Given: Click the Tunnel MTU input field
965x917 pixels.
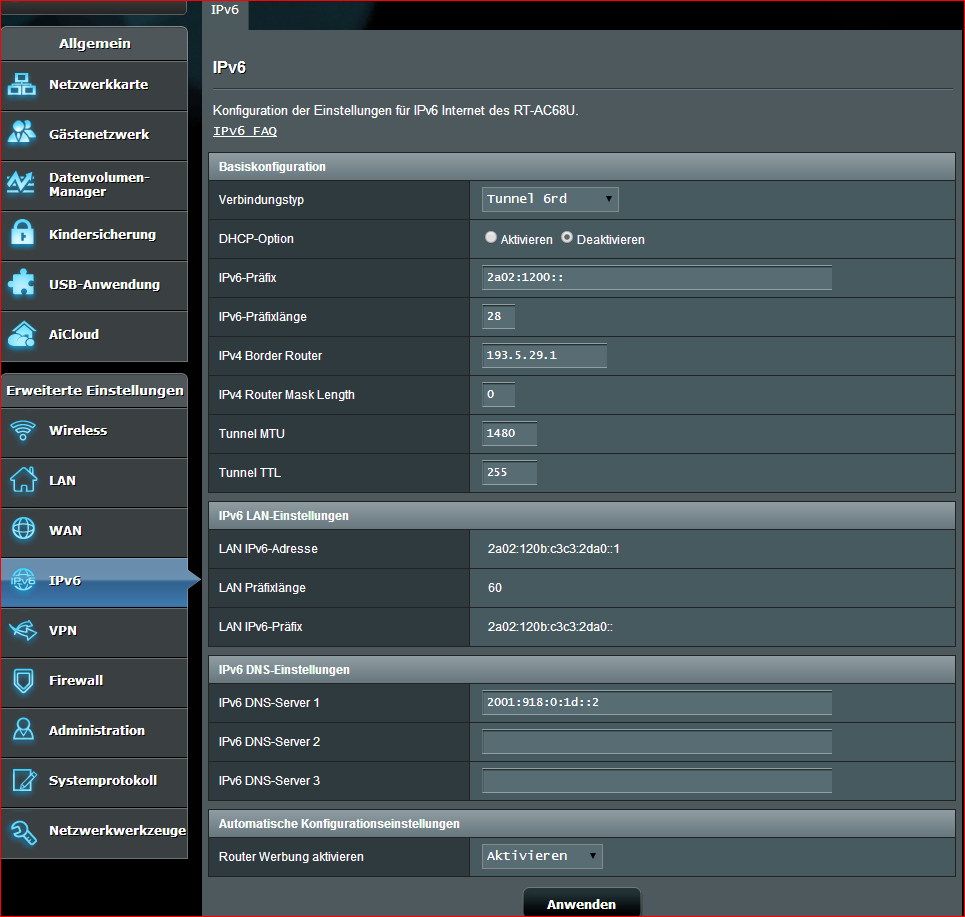Looking at the screenshot, I should (x=509, y=434).
